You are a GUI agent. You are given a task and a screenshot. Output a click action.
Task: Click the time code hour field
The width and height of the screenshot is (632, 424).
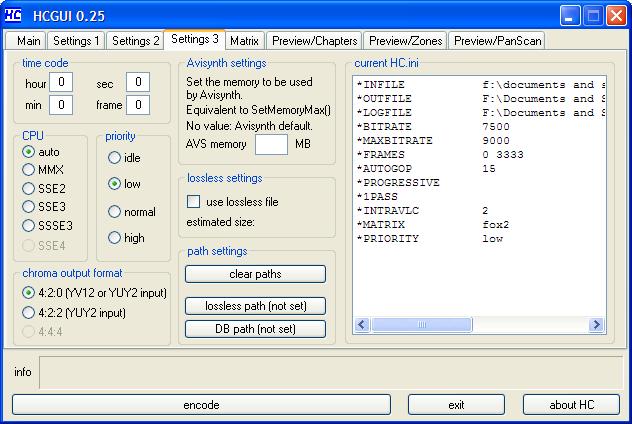(61, 82)
